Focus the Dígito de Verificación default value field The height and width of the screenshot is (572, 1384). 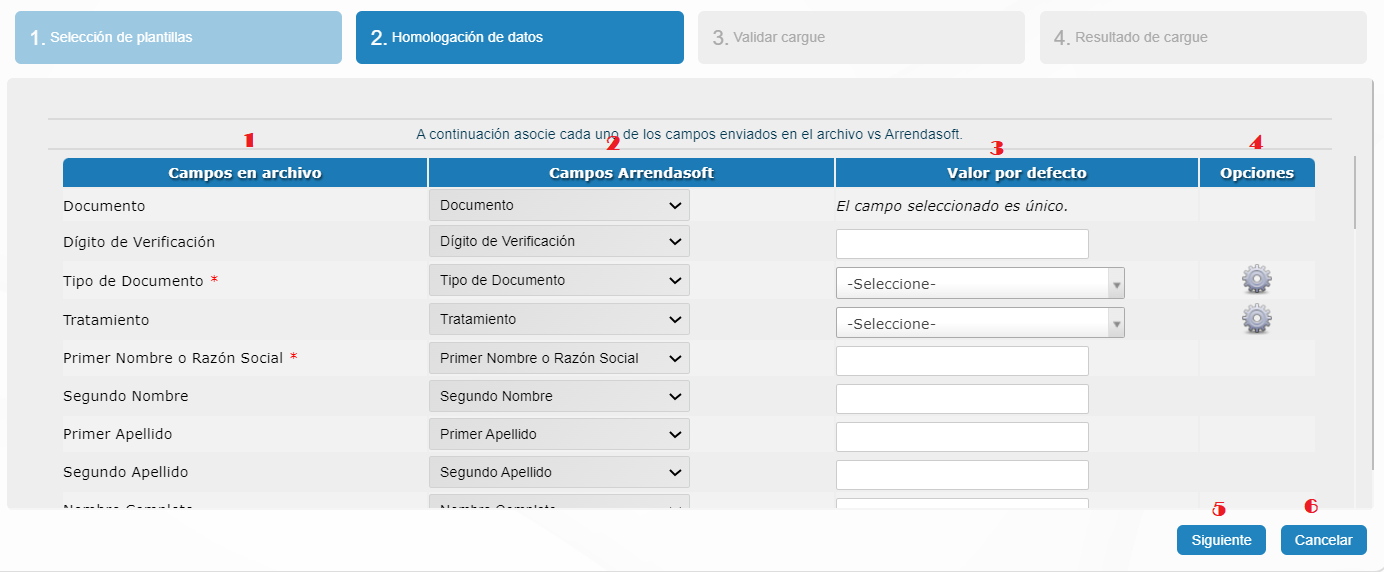coord(962,244)
